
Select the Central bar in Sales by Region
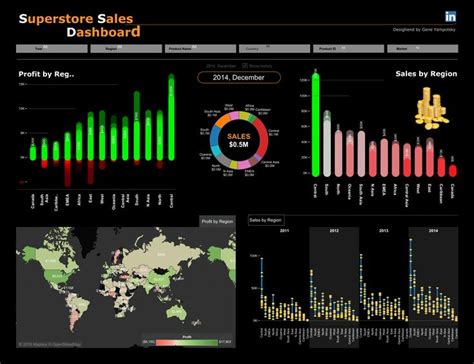click(316, 125)
